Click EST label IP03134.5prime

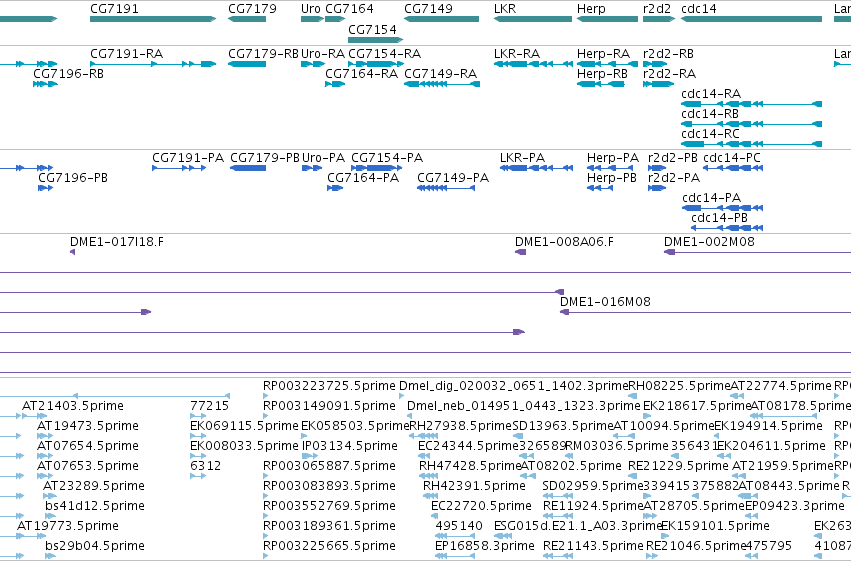pyautogui.click(x=350, y=446)
